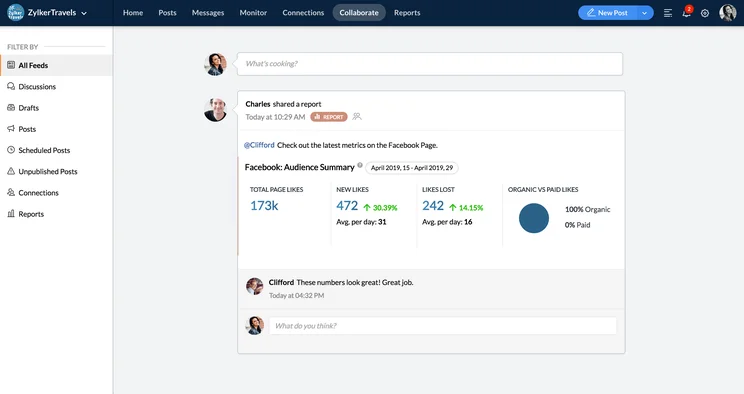Click the 472 new likes value
The image size is (744, 394).
tap(347, 206)
